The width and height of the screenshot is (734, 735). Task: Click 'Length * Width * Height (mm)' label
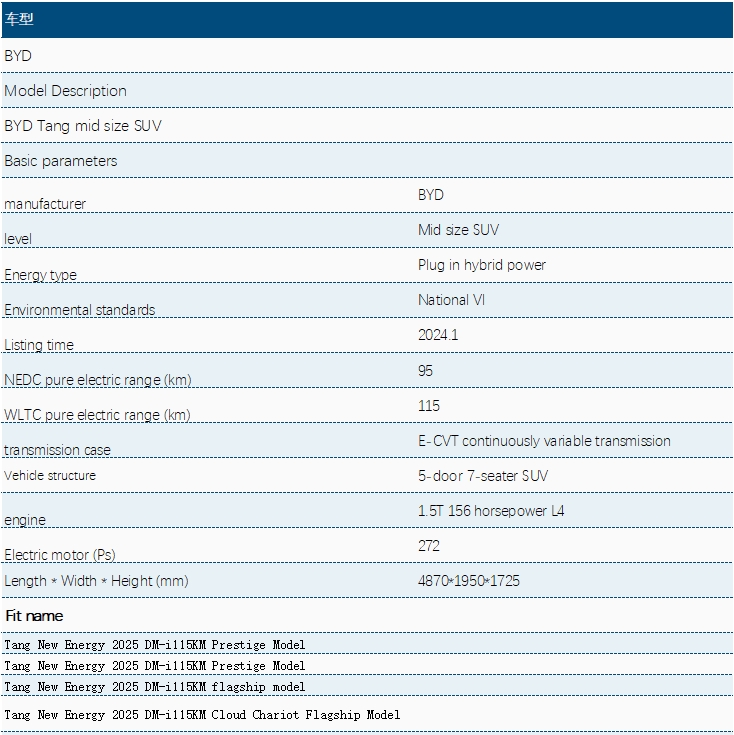[x=96, y=581]
